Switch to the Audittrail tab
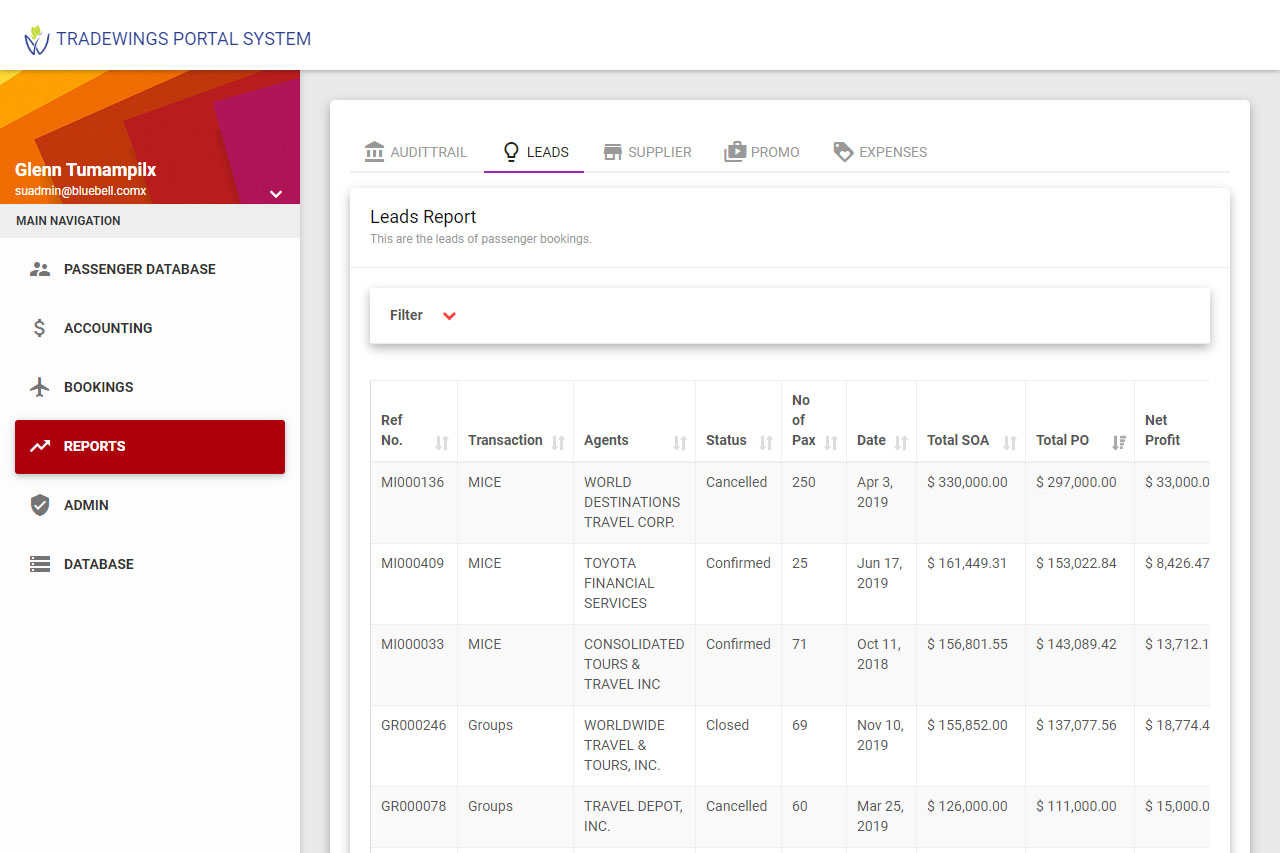This screenshot has width=1280, height=853. (416, 152)
